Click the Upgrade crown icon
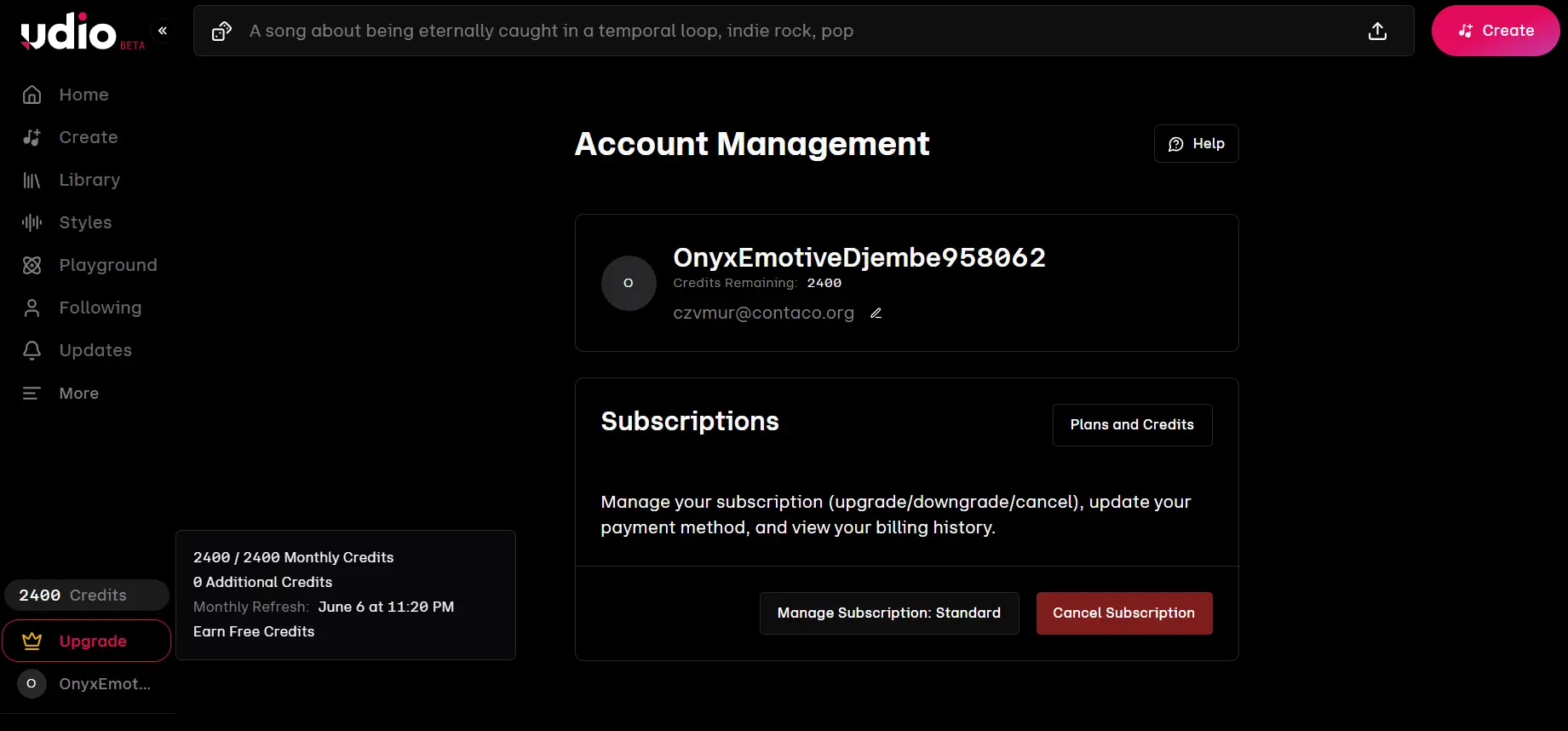The width and height of the screenshot is (1568, 731). tap(32, 641)
